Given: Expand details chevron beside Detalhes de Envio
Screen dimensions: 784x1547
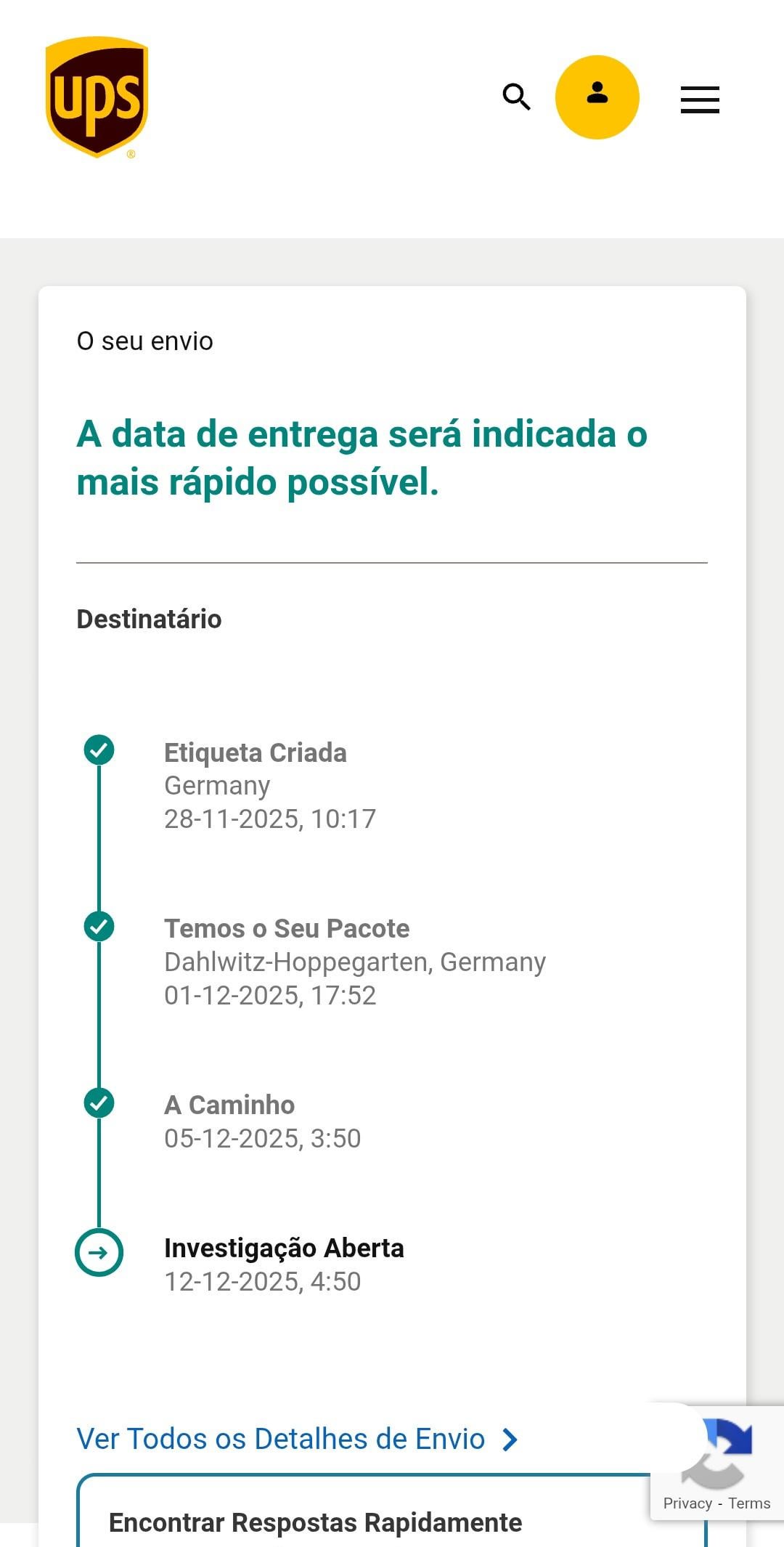Looking at the screenshot, I should coord(510,1440).
